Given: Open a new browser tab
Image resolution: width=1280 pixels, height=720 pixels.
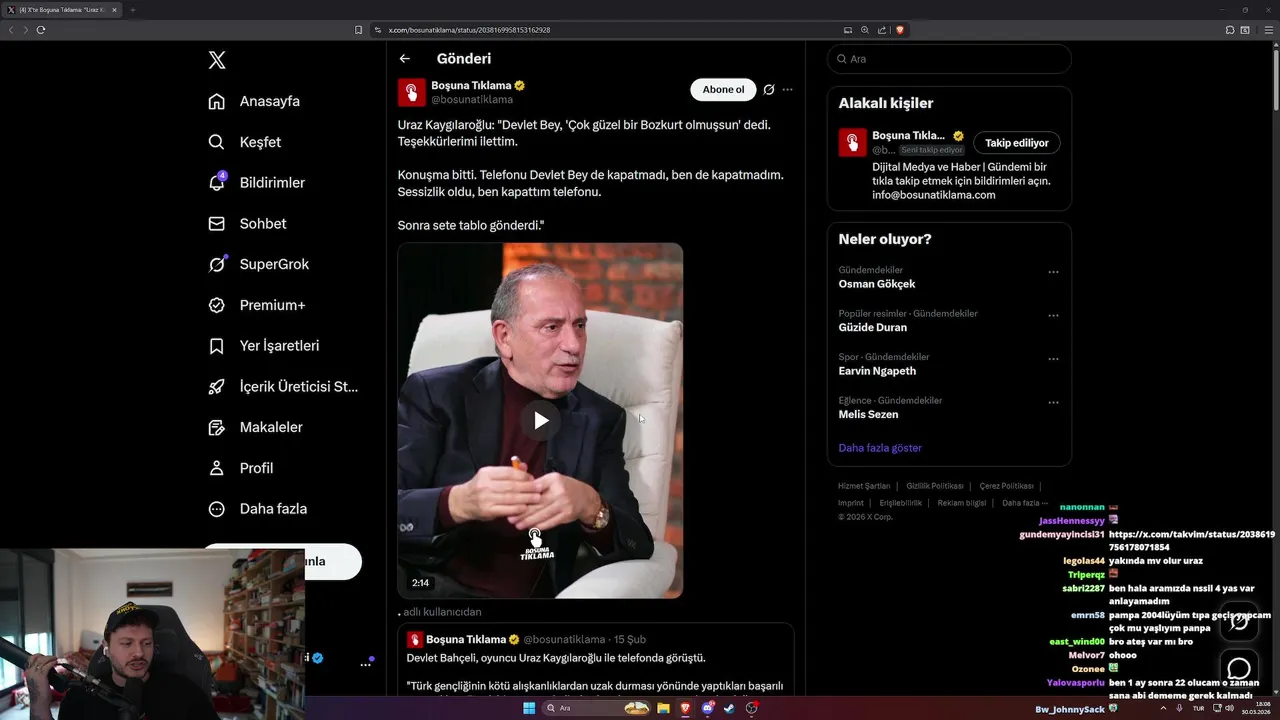Looking at the screenshot, I should 132,10.
